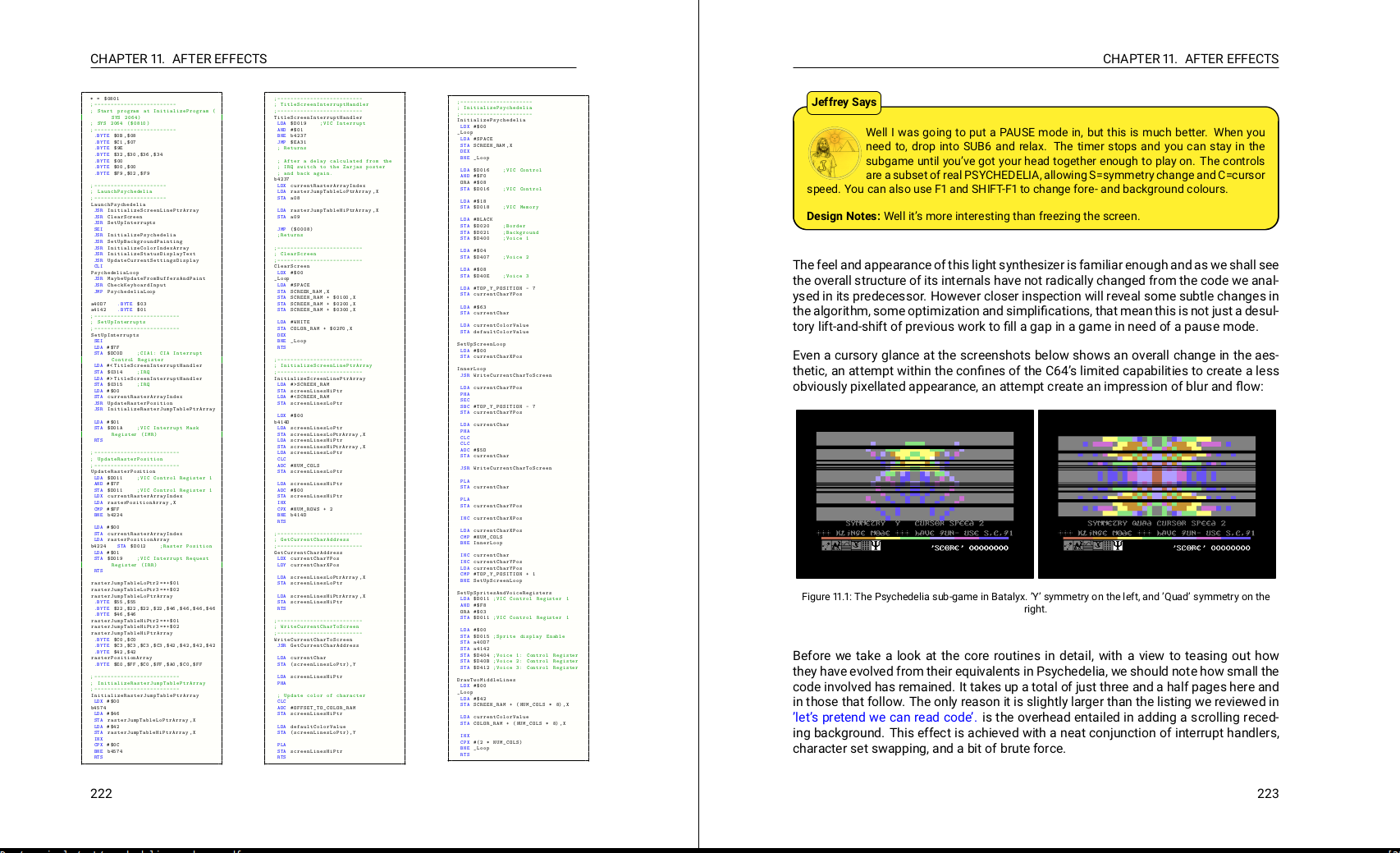Click the left page 'CHAPTER 11. AFTER EFFECTS' header
Viewport: 1400px width, 853px height.
coord(178,59)
